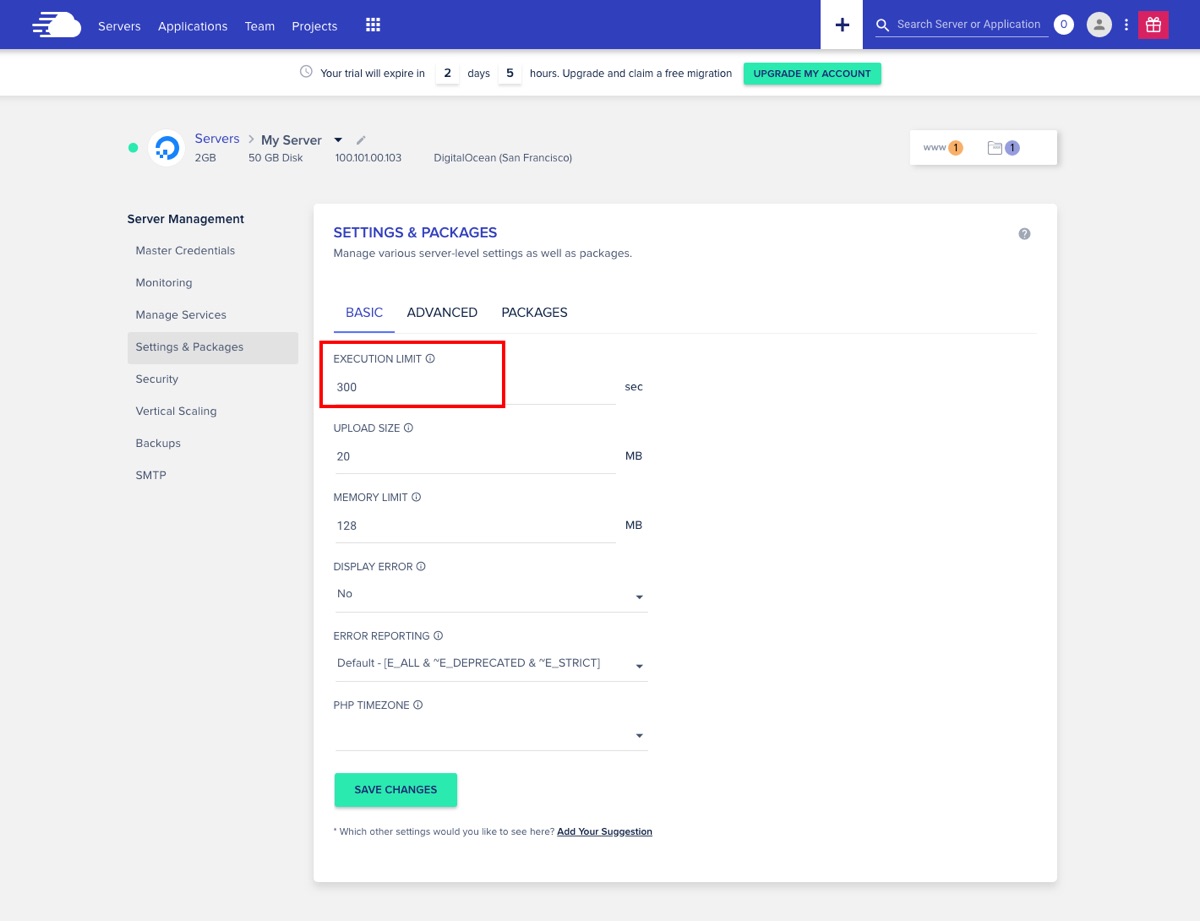The width and height of the screenshot is (1200, 921).
Task: Click the plus add-new icon
Action: (842, 25)
